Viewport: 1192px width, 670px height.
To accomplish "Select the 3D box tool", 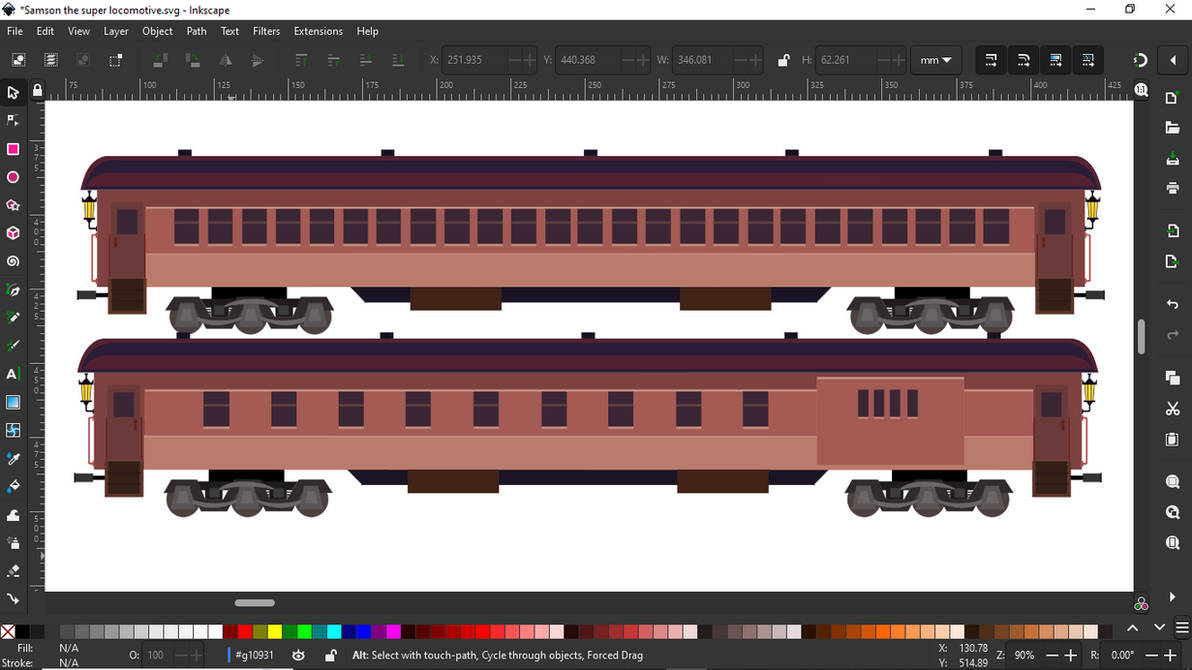I will [13, 233].
